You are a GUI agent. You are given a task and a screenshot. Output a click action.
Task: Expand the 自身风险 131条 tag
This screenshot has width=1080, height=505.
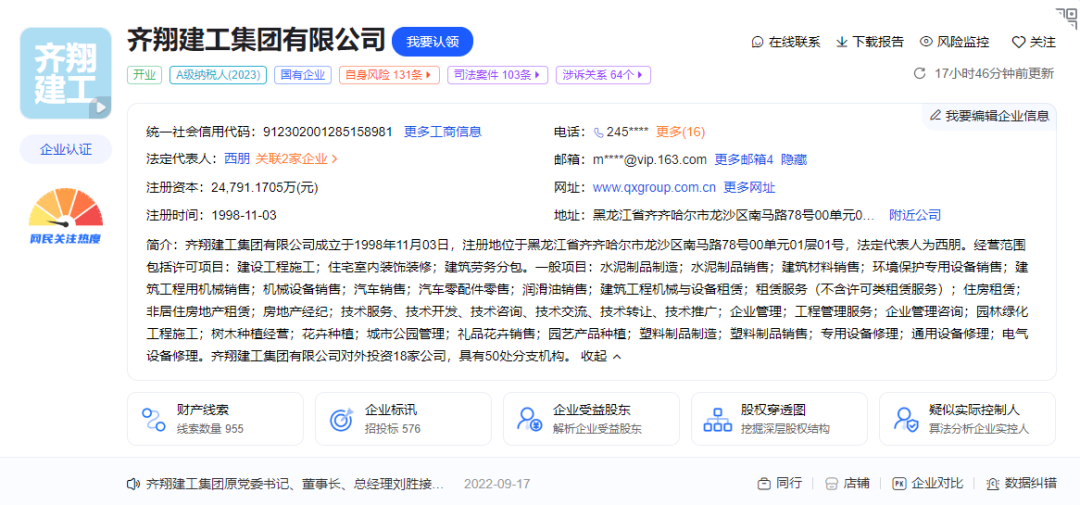[x=389, y=74]
